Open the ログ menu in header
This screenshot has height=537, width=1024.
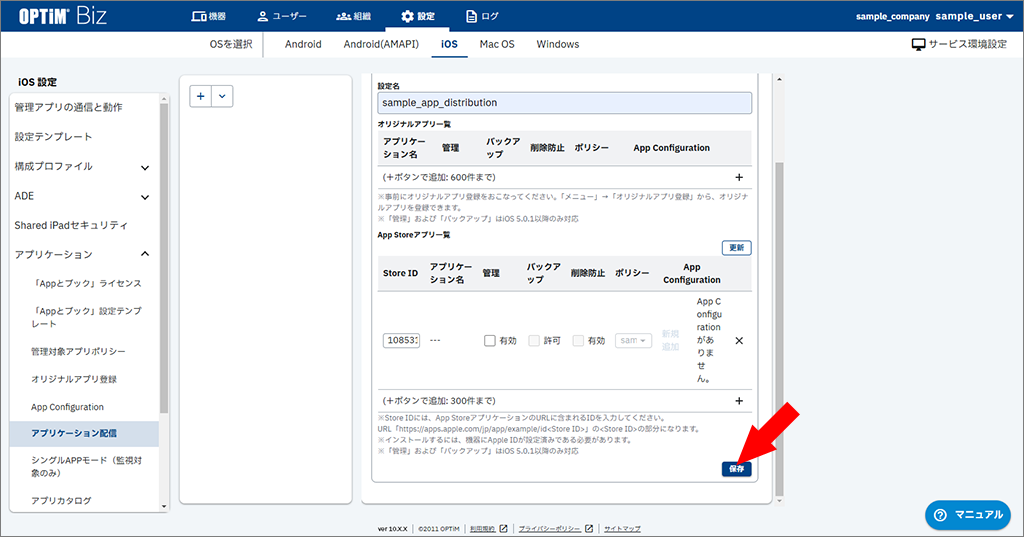[x=483, y=16]
